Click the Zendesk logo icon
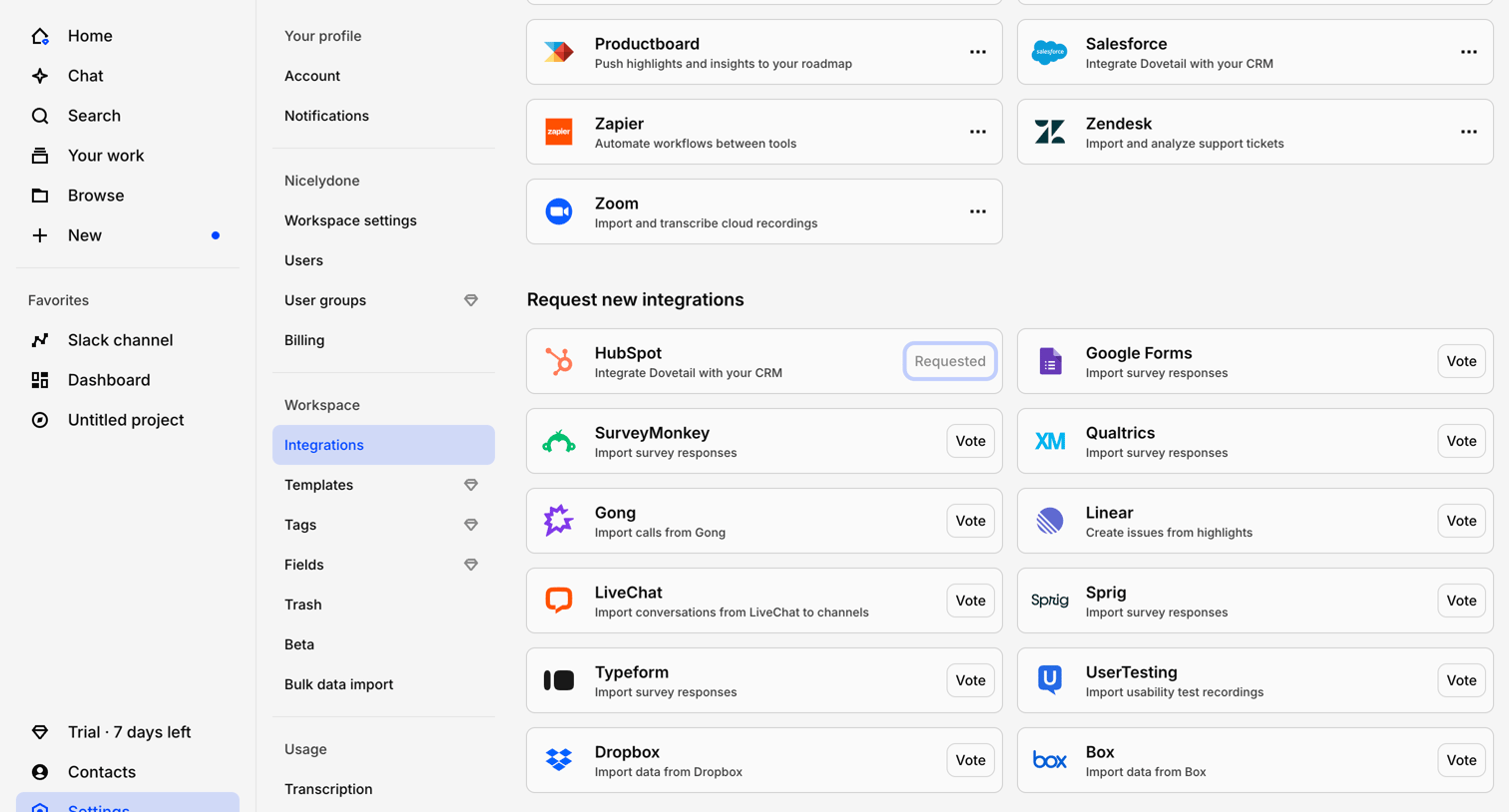Image resolution: width=1509 pixels, height=812 pixels. [x=1050, y=132]
